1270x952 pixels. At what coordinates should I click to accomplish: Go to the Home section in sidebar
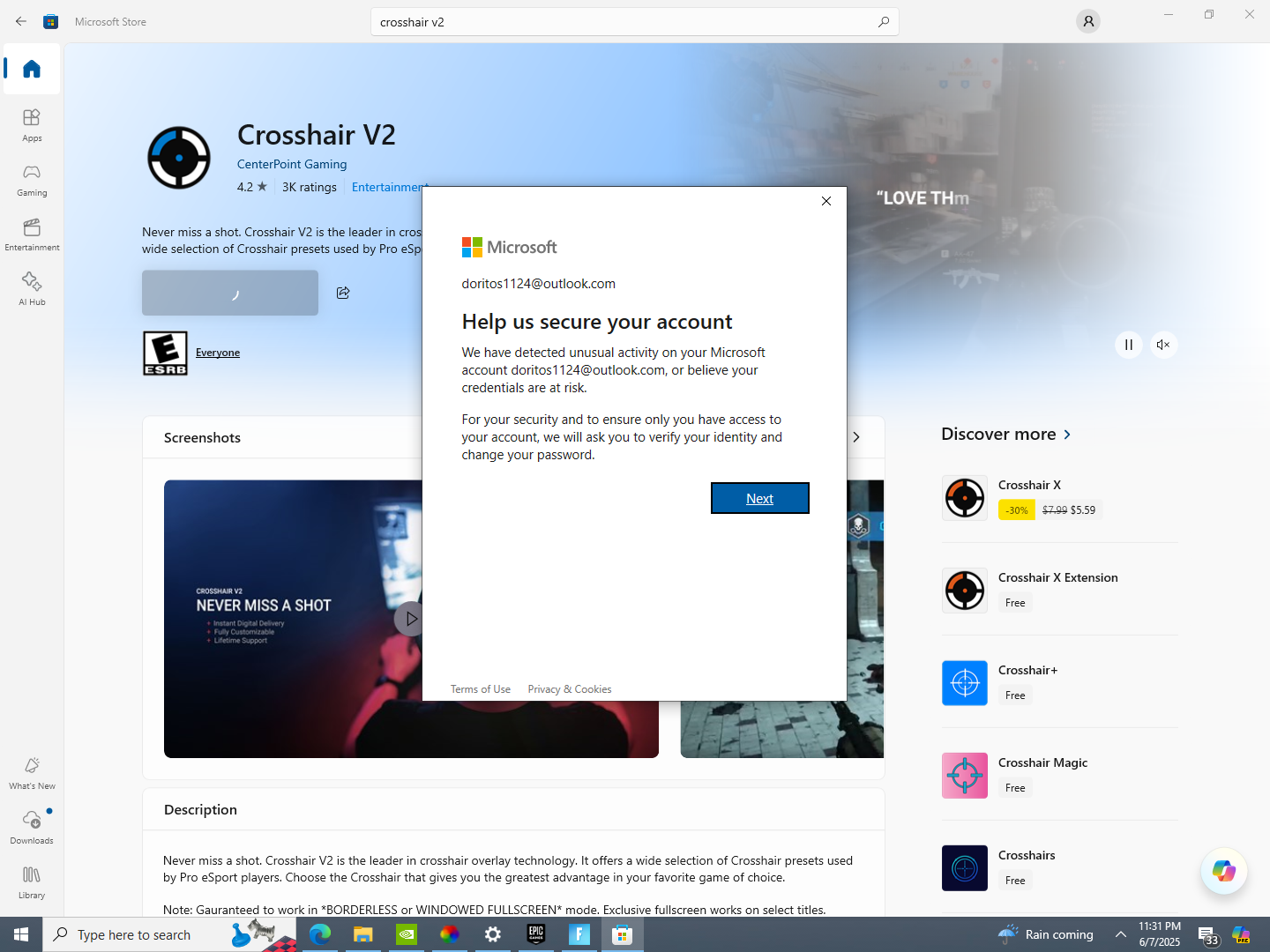[x=32, y=69]
